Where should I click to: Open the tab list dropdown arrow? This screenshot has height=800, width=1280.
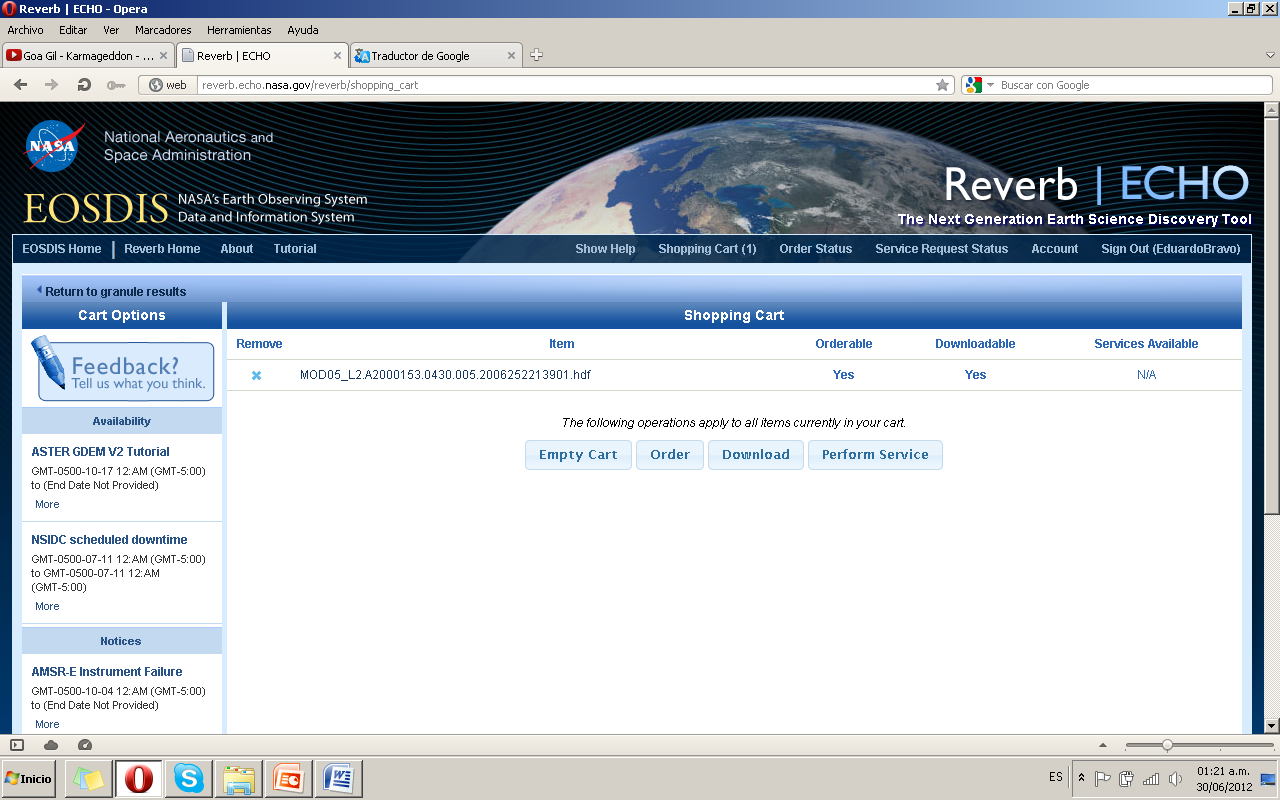click(x=1270, y=55)
